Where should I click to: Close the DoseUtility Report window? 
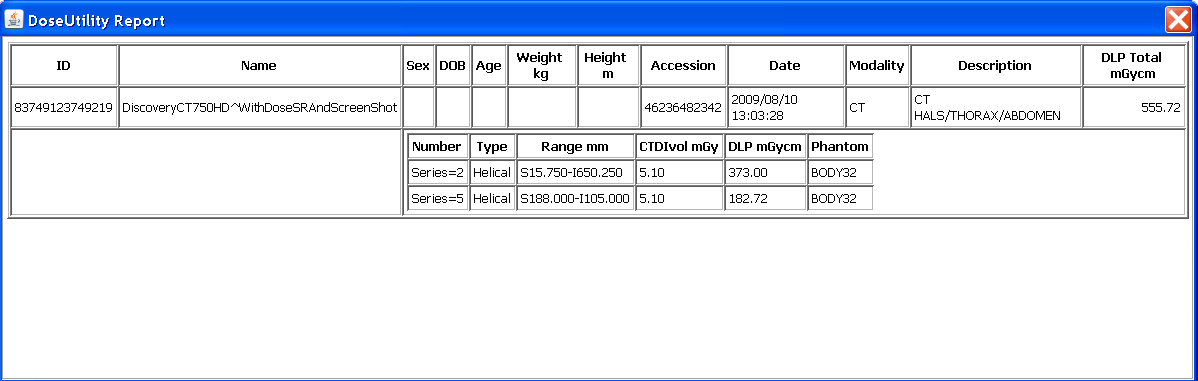coord(1178,19)
